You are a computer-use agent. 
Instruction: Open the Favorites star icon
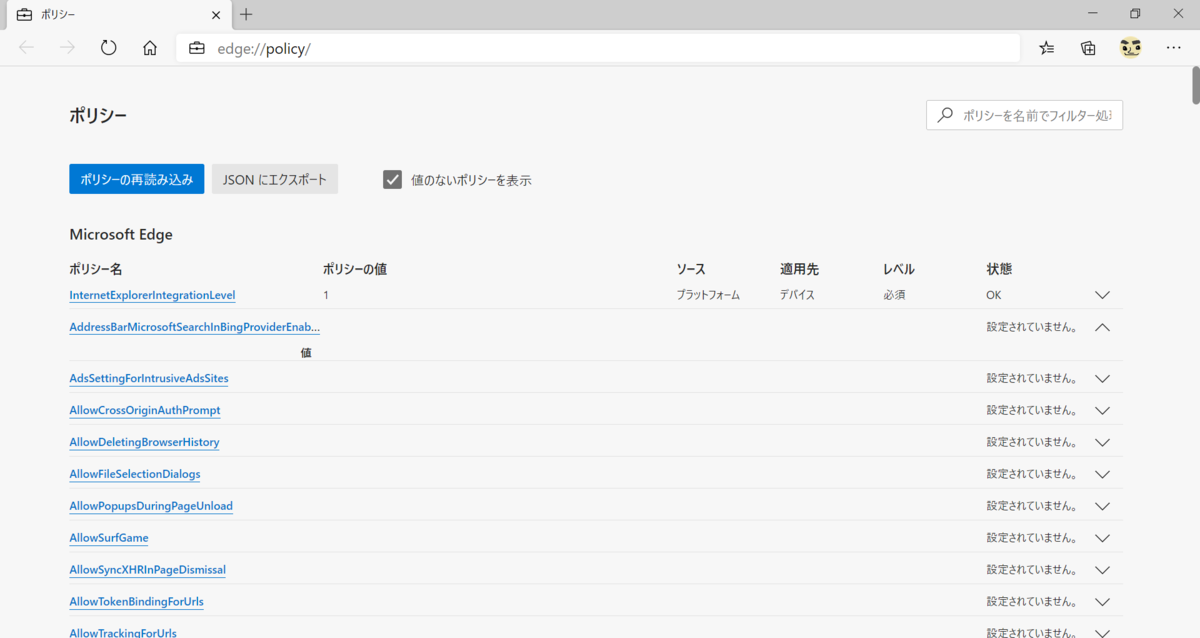(x=1047, y=48)
